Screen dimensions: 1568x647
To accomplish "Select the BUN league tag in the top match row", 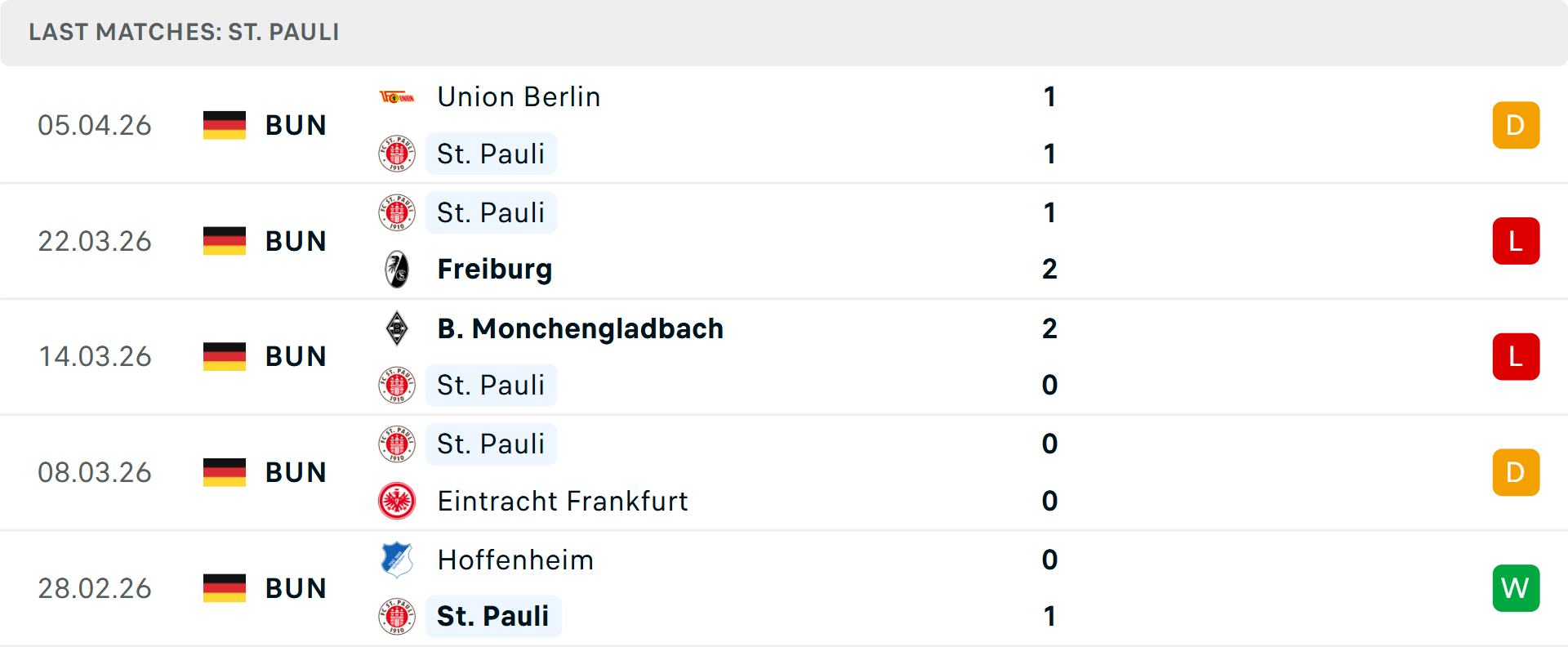I will (296, 125).
